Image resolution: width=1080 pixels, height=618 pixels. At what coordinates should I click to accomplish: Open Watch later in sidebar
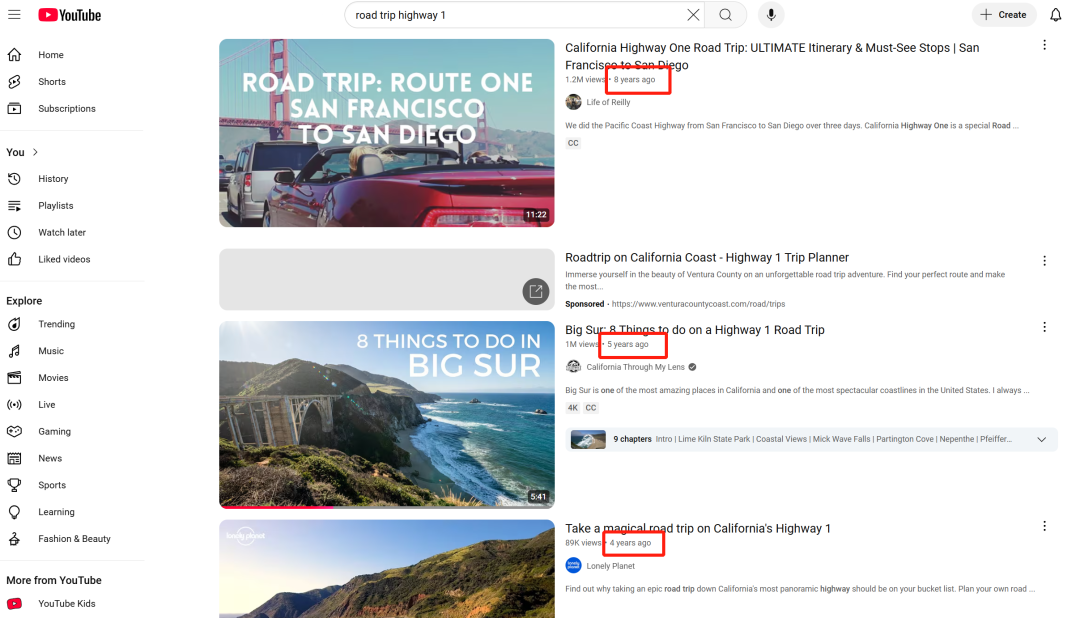(x=61, y=233)
